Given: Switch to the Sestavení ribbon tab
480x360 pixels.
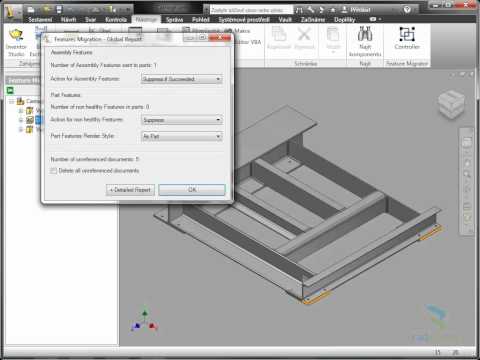Looking at the screenshot, I should [x=40, y=20].
